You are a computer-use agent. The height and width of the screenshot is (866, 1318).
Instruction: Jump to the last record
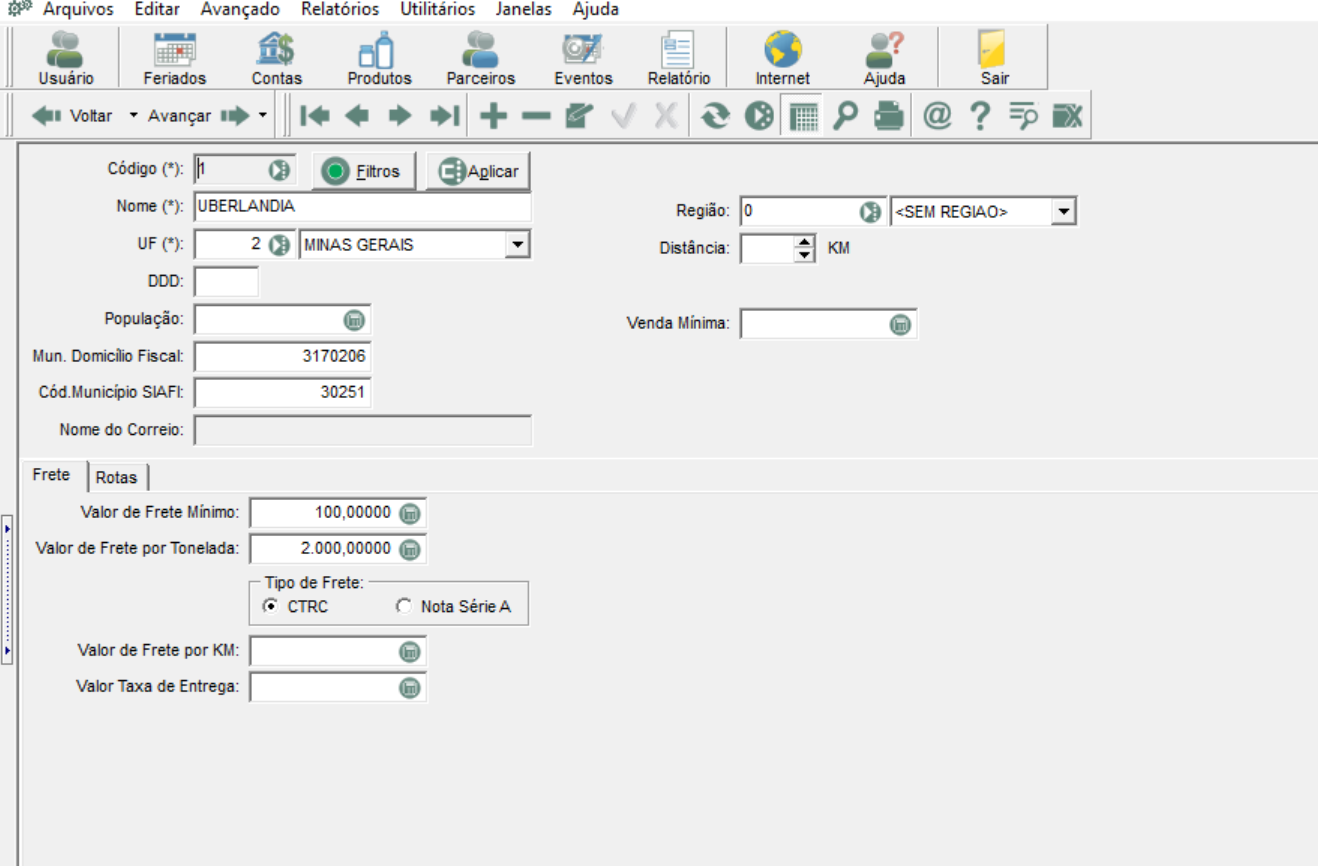pos(444,116)
